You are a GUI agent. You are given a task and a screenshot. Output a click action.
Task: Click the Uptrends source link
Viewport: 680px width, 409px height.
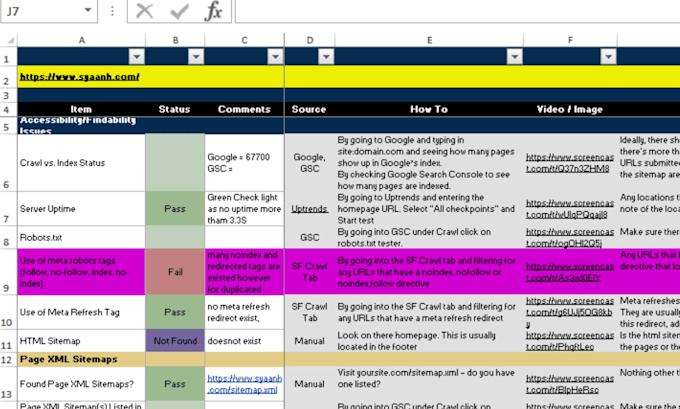coord(309,209)
